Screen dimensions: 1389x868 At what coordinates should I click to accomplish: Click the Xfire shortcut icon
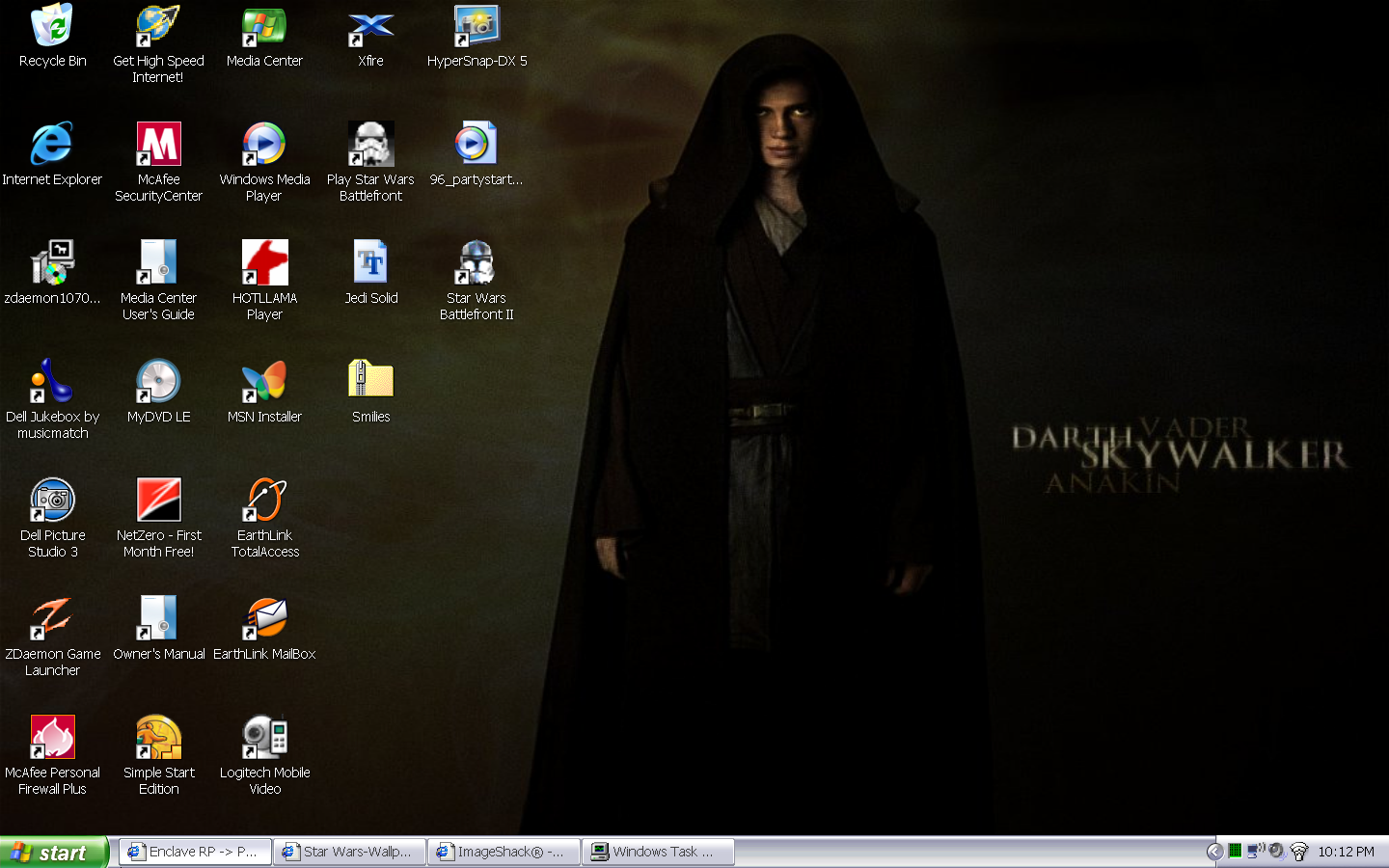[x=370, y=27]
